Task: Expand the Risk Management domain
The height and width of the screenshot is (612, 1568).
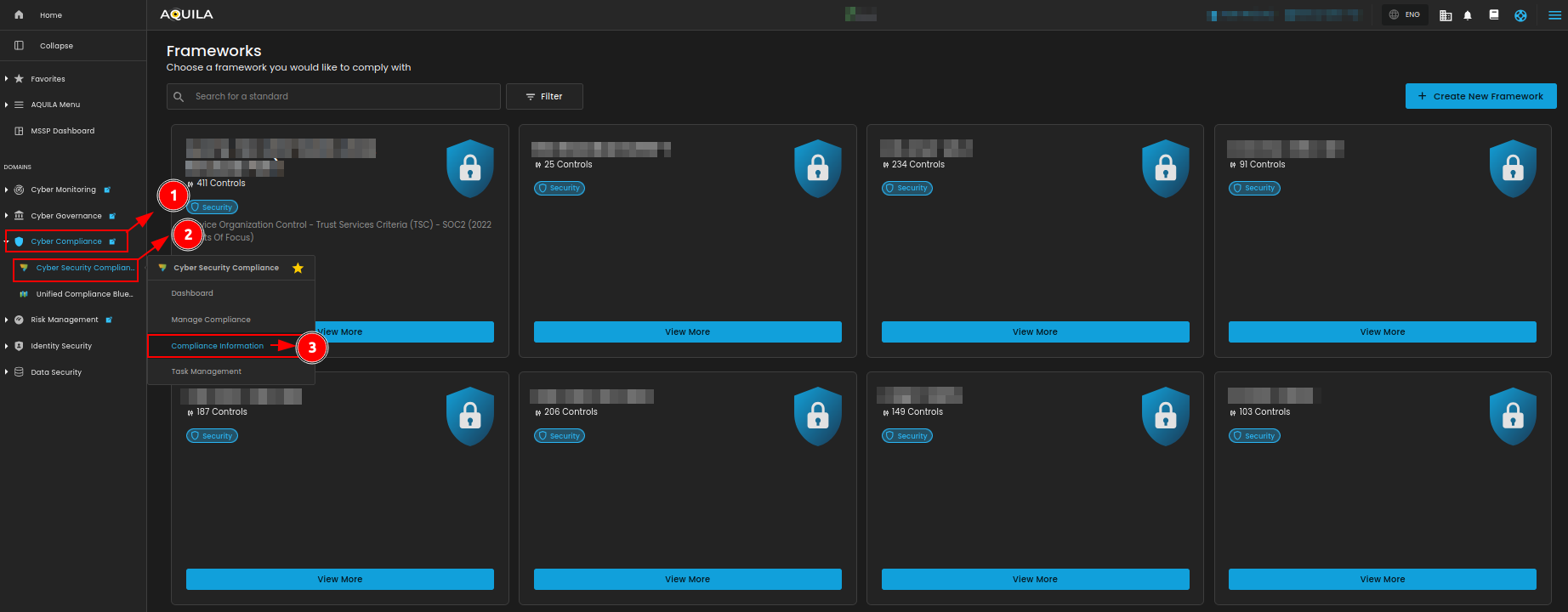Action: [64, 320]
